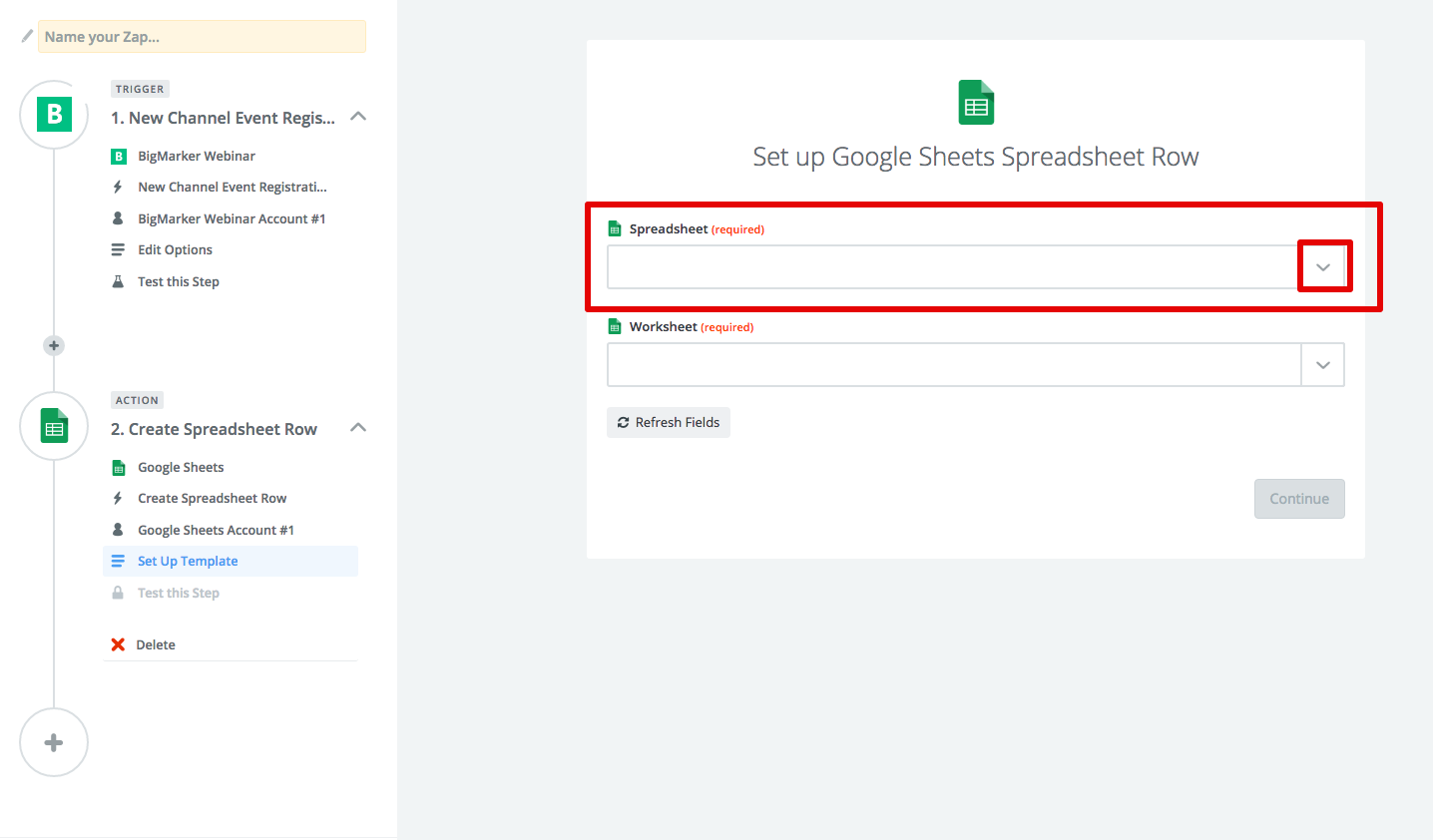Collapse the Create Spreadsheet Row action section
This screenshot has height=840, width=1433.
pos(359,428)
